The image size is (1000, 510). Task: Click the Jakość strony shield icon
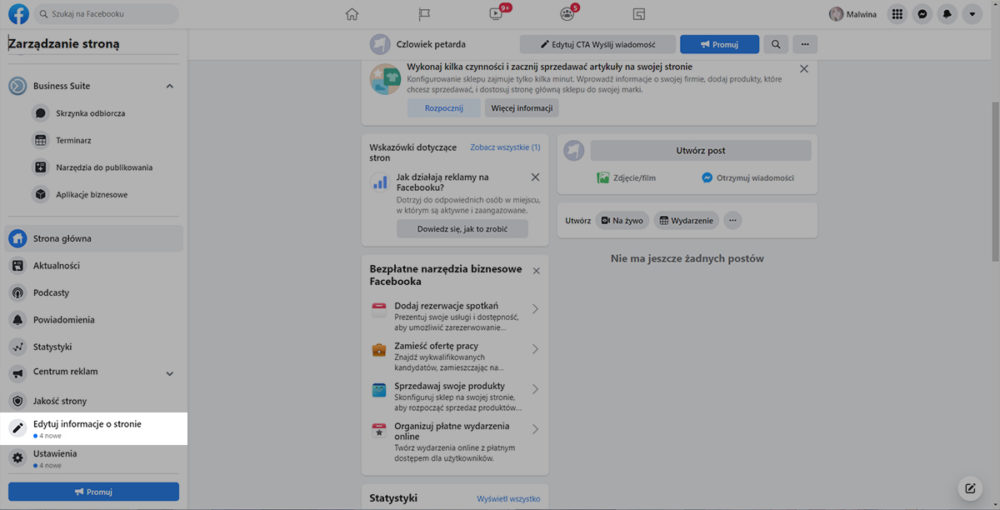(x=18, y=401)
